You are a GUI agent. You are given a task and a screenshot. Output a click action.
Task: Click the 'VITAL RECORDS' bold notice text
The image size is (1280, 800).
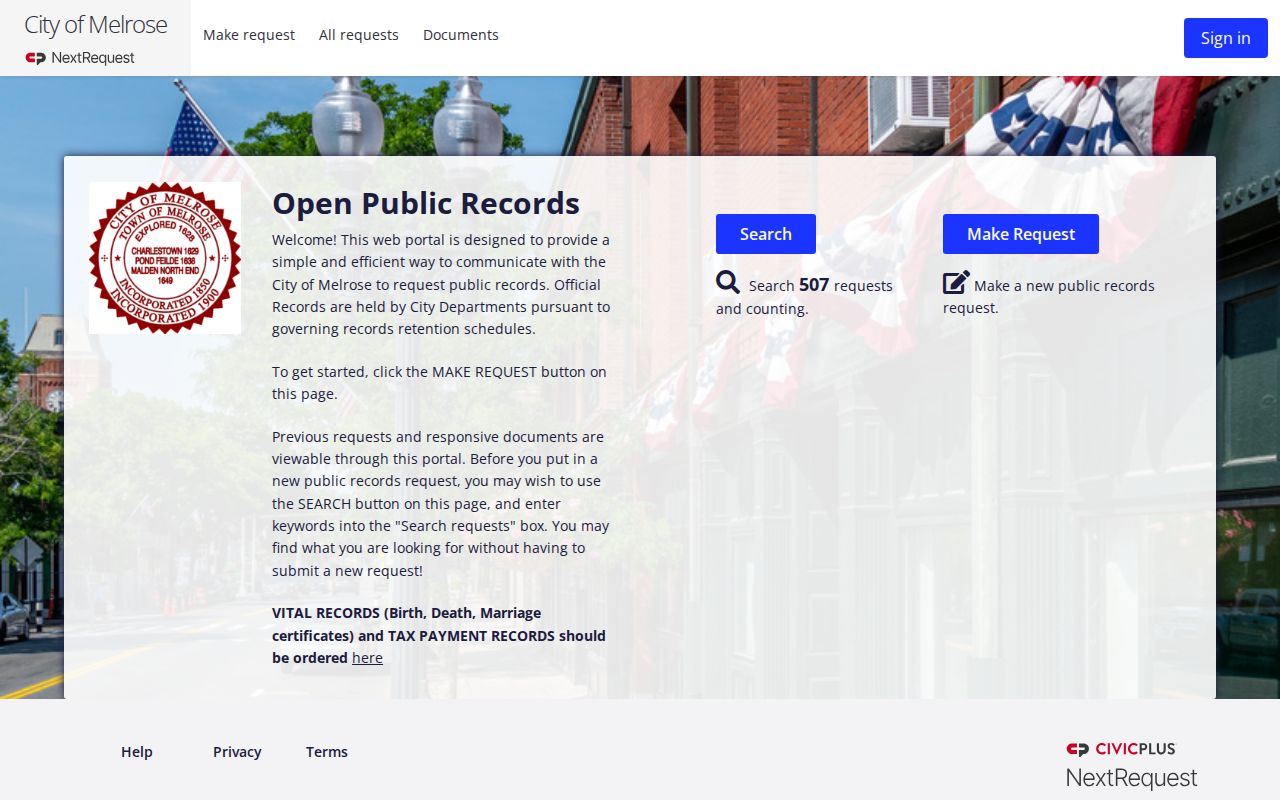pos(439,635)
